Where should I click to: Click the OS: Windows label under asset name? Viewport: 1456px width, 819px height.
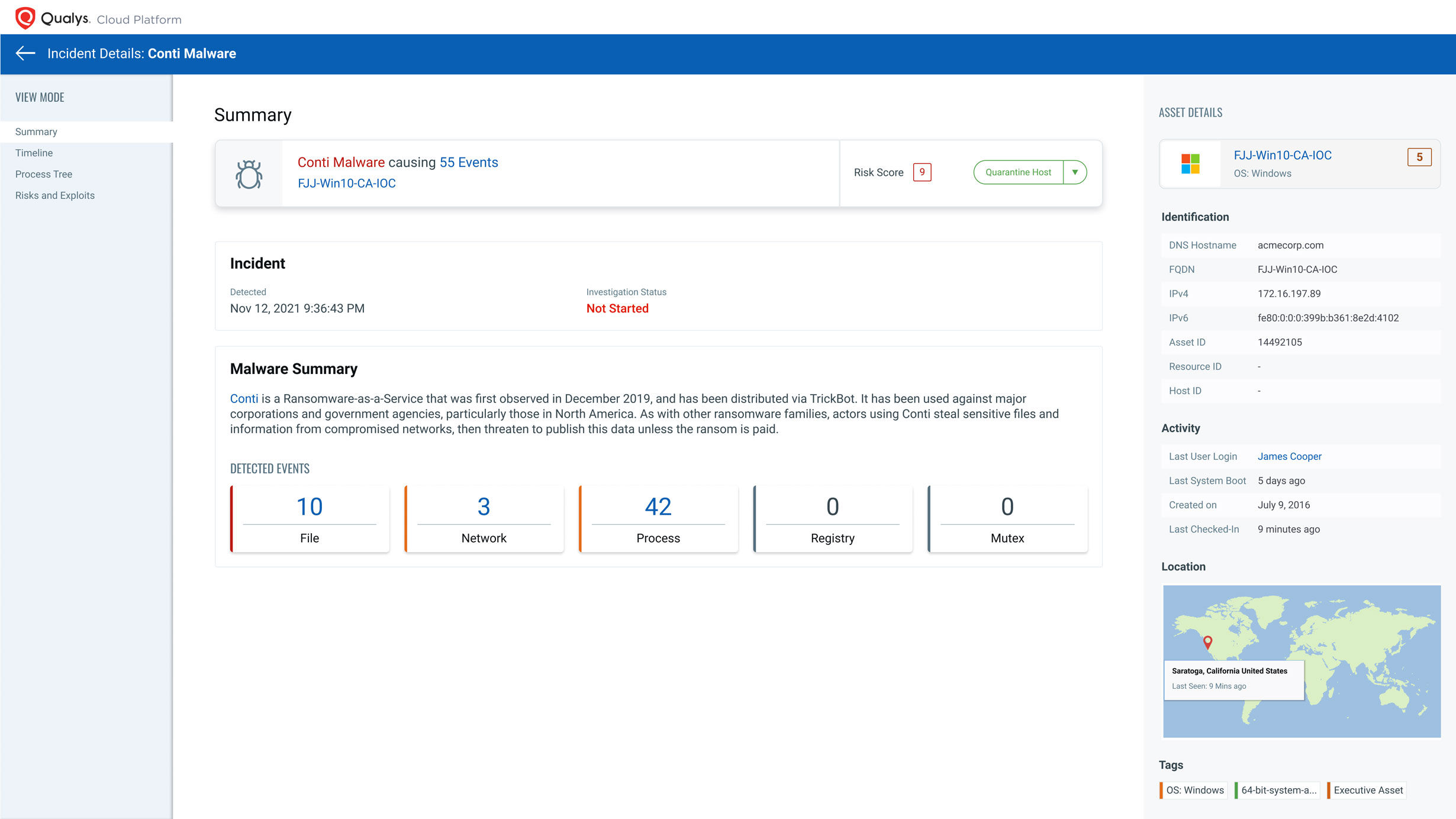(x=1262, y=173)
